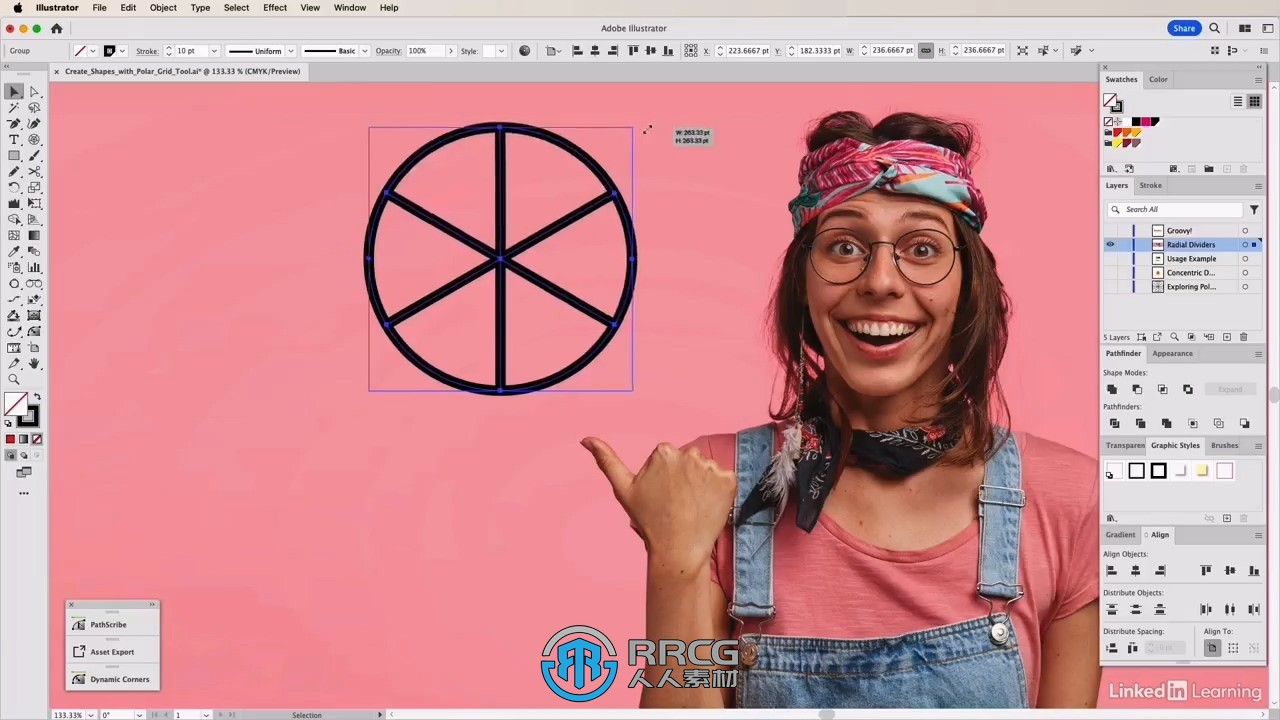The image size is (1280, 720).
Task: Click the magenta swatch in Swatches panel
Action: pos(1146,122)
